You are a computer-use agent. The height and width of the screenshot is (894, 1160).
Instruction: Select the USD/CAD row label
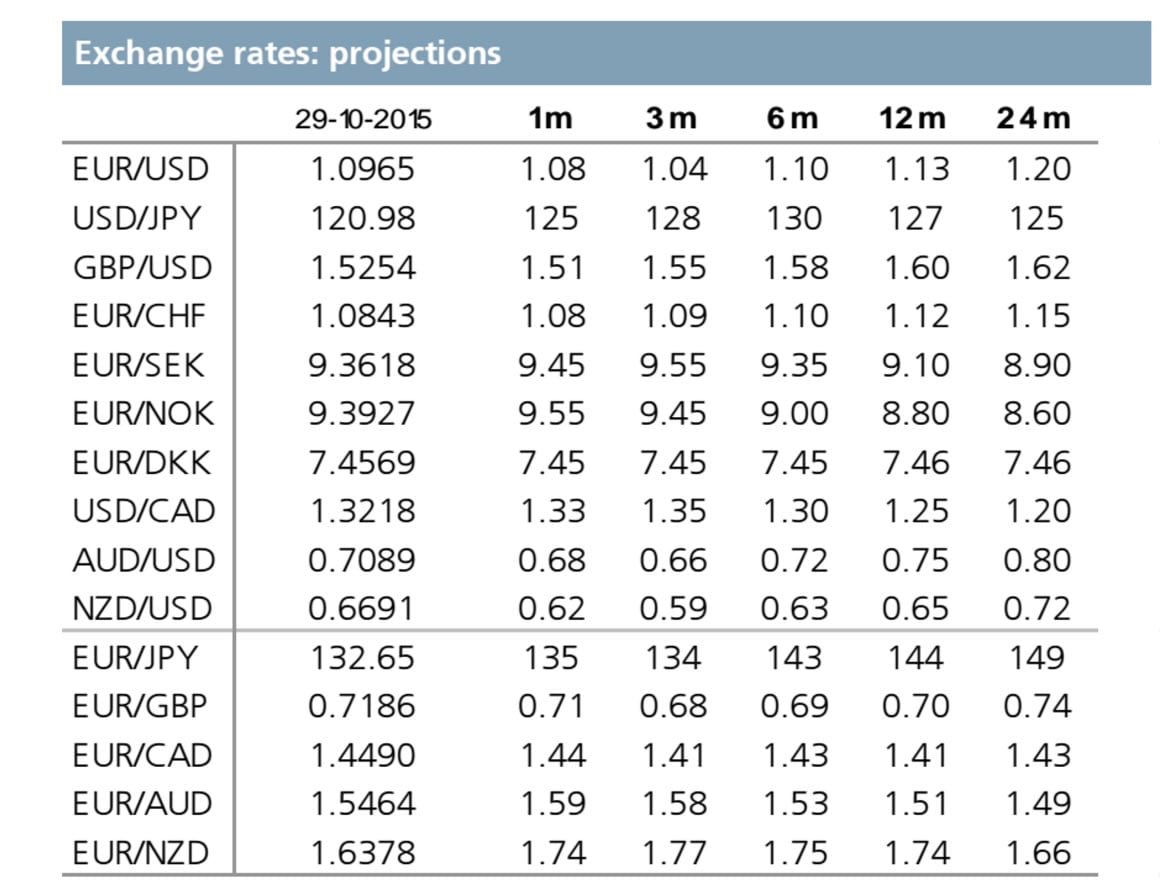[143, 511]
